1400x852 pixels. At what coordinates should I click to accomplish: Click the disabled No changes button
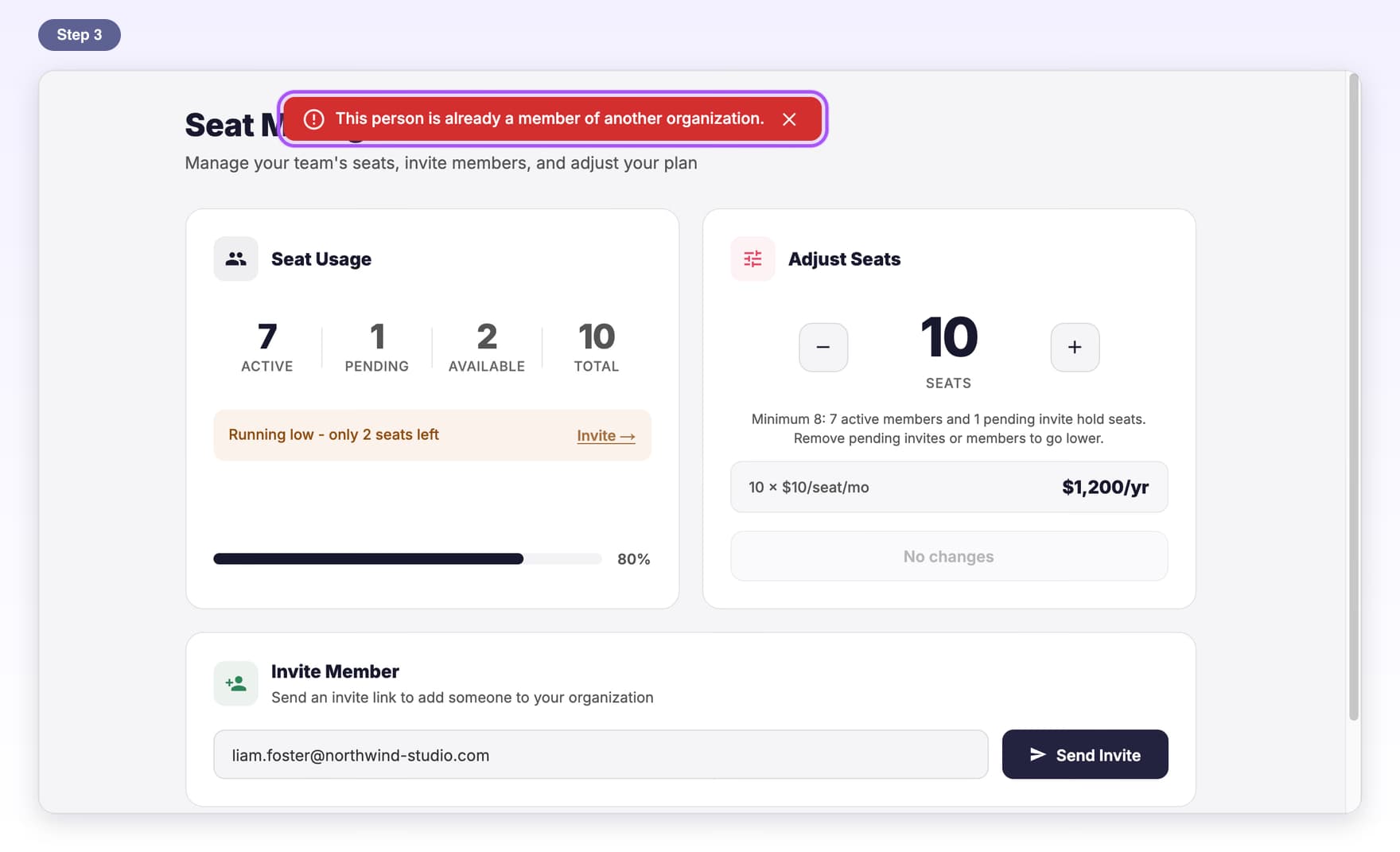(x=949, y=556)
